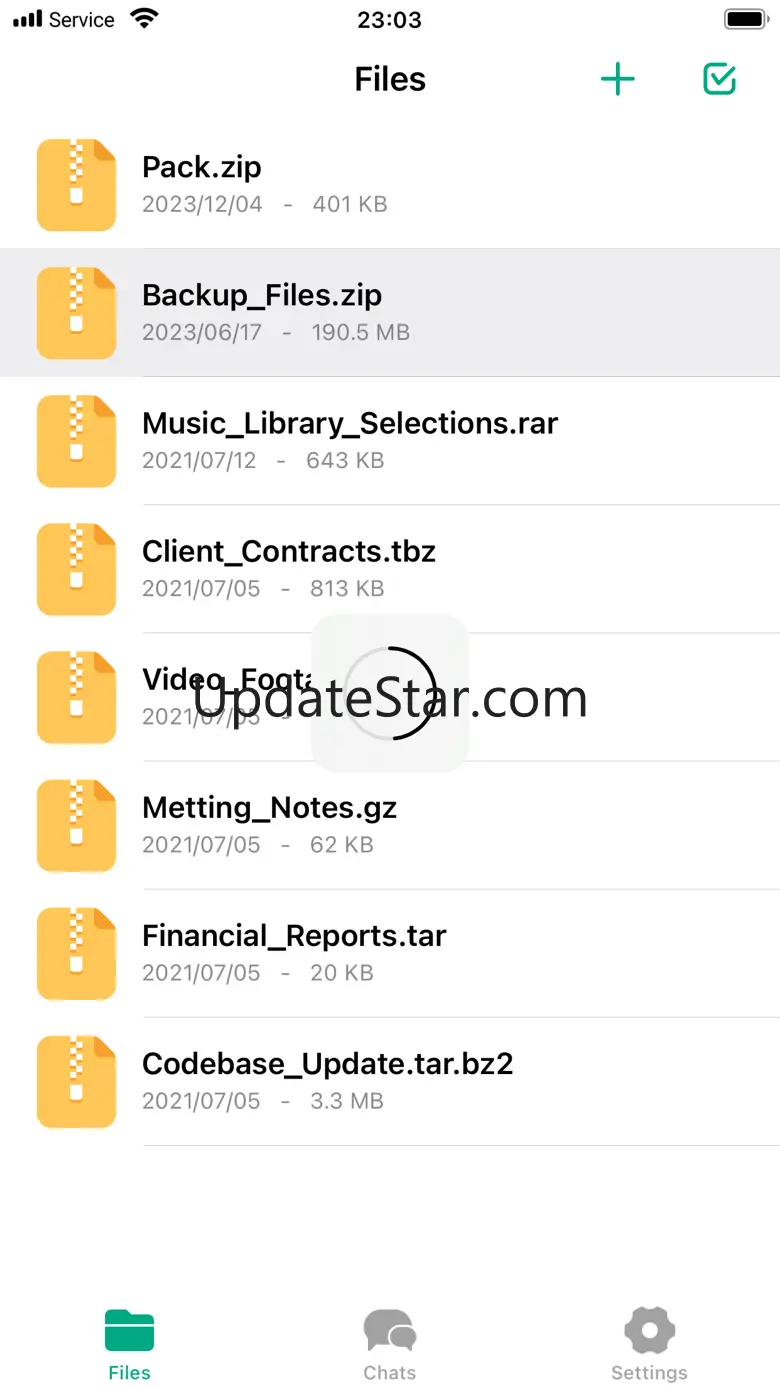
Task: Tap the Backup_Files.zip archive icon
Action: pos(77,313)
